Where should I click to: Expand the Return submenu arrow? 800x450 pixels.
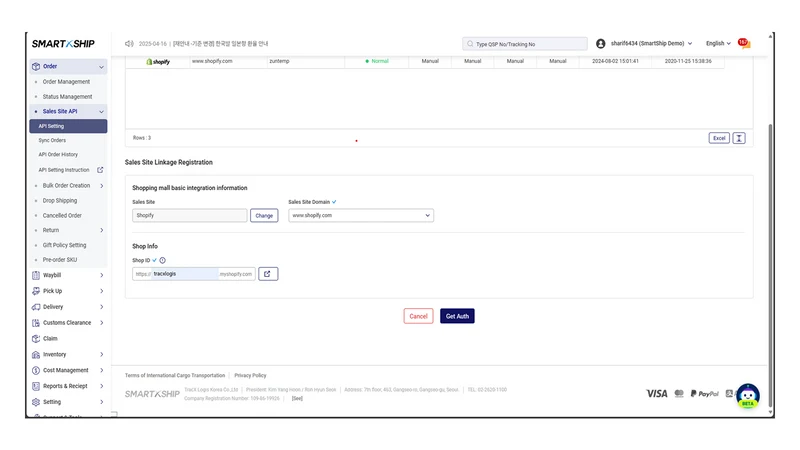(102, 230)
